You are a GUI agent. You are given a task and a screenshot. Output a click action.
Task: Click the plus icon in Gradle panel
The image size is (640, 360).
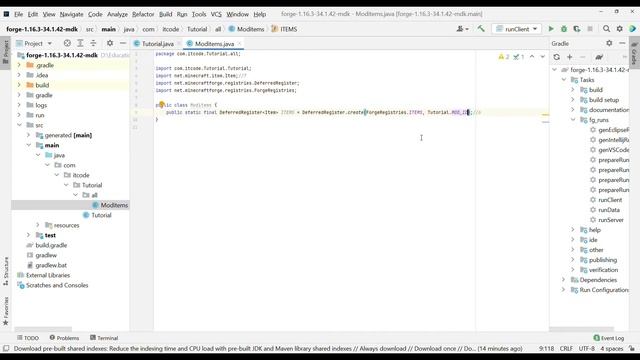tap(569, 57)
